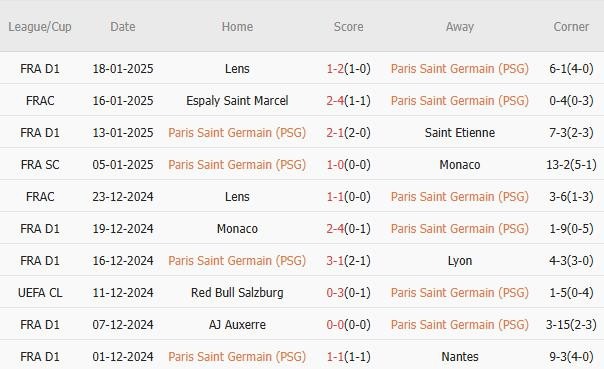Click Lyon in the Away column
Viewport: 604px width, 369px height.
click(x=460, y=261)
